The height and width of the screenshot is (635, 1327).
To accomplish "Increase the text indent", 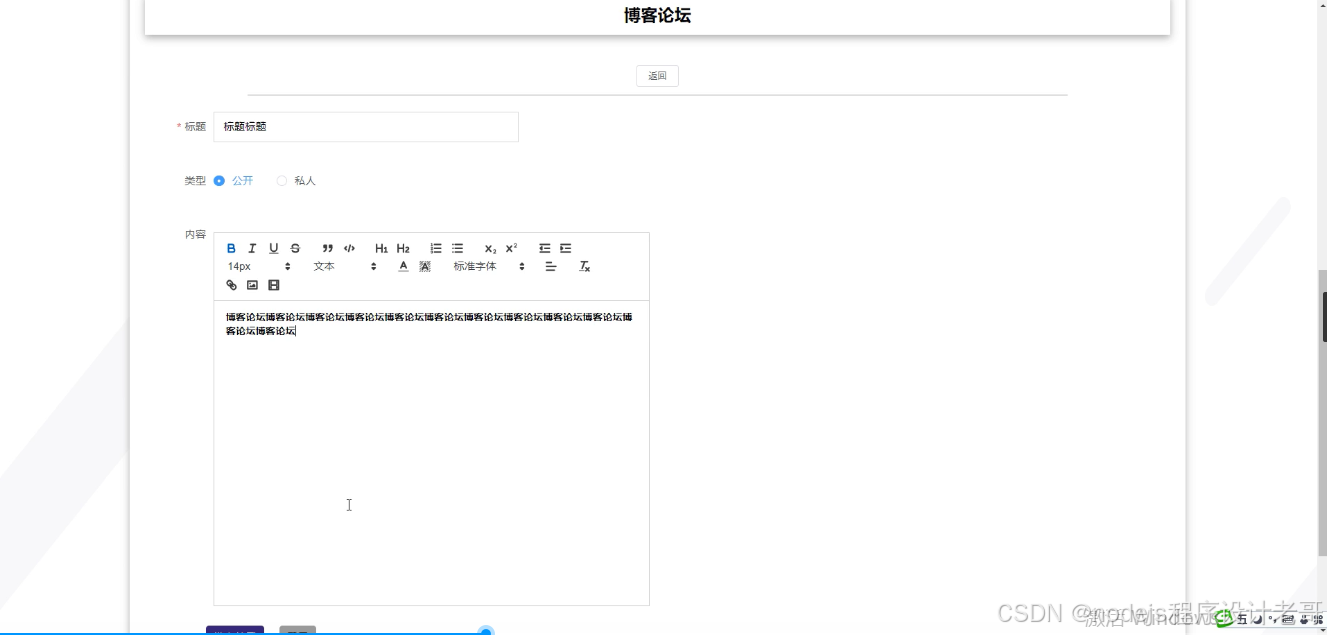I will (x=565, y=248).
